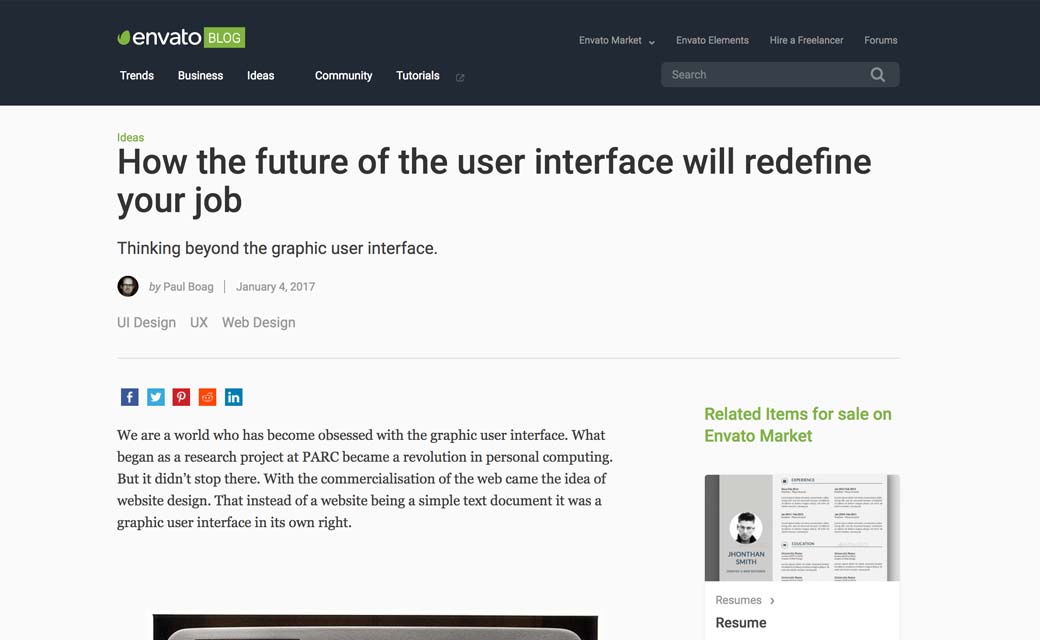Go to the Community section
Image resolution: width=1040 pixels, height=640 pixels.
(x=343, y=76)
